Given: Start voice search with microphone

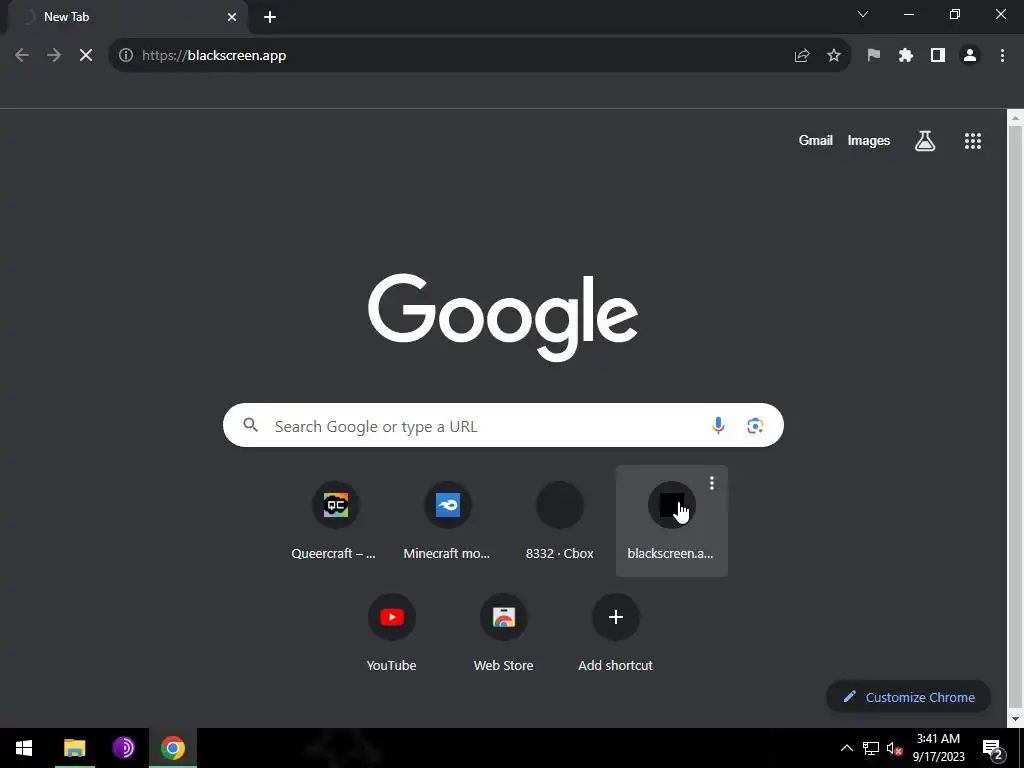Looking at the screenshot, I should [718, 426].
